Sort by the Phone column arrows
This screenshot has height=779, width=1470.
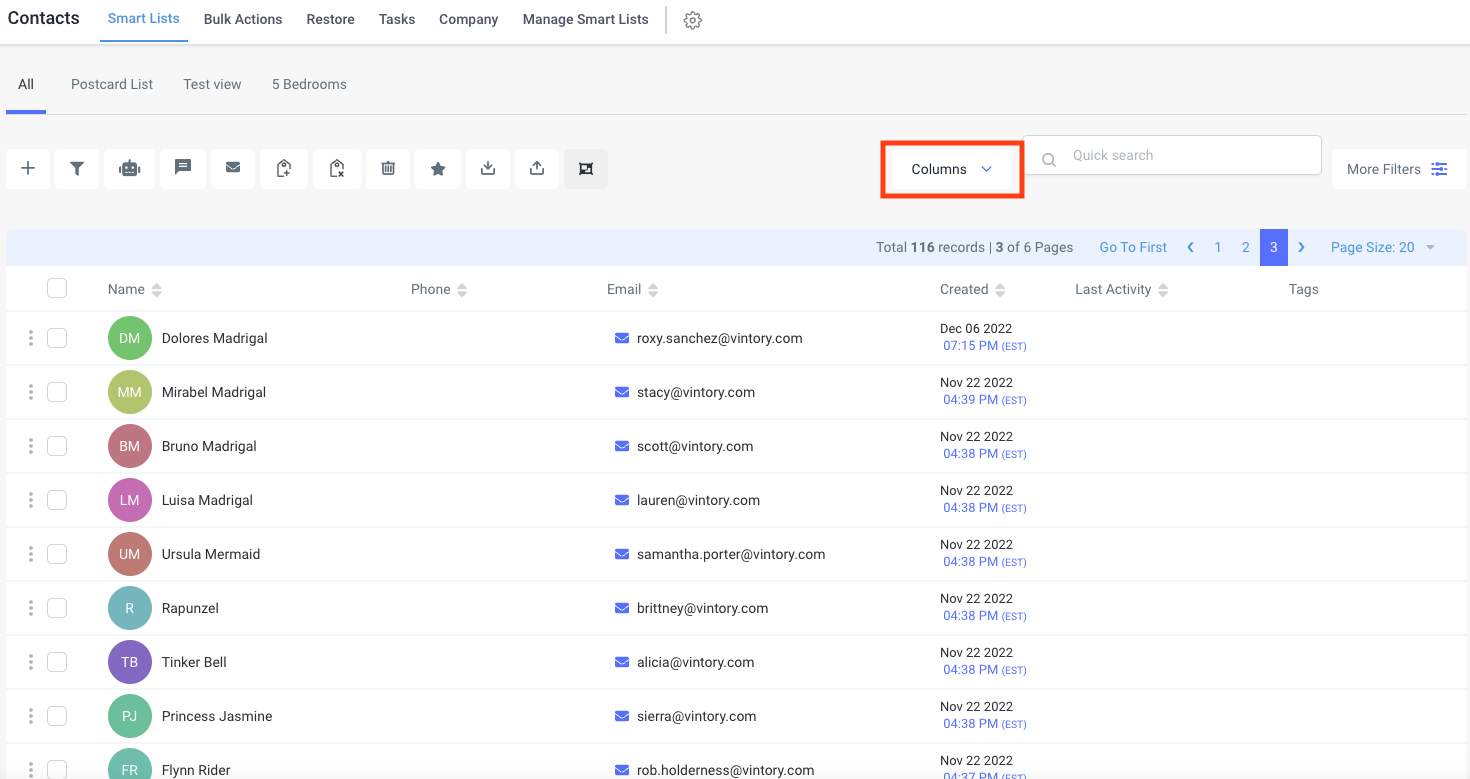(x=462, y=290)
